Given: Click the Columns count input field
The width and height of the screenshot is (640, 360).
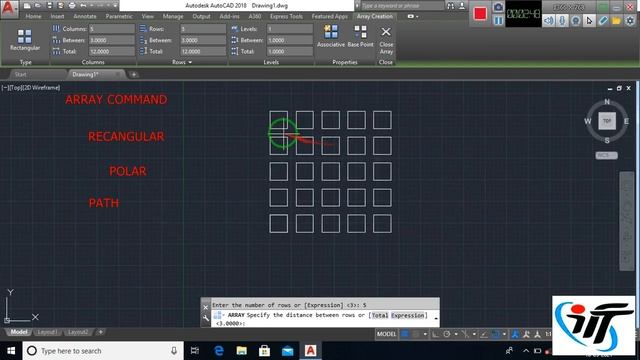Looking at the screenshot, I should (x=111, y=29).
